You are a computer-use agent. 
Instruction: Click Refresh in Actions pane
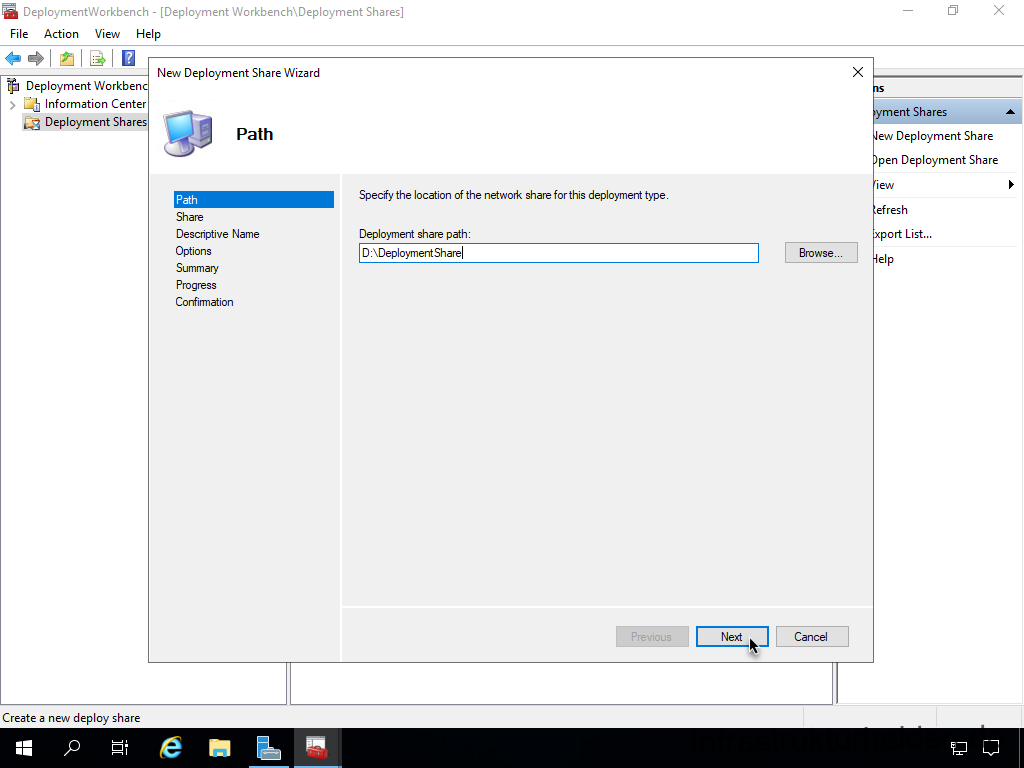pos(889,210)
